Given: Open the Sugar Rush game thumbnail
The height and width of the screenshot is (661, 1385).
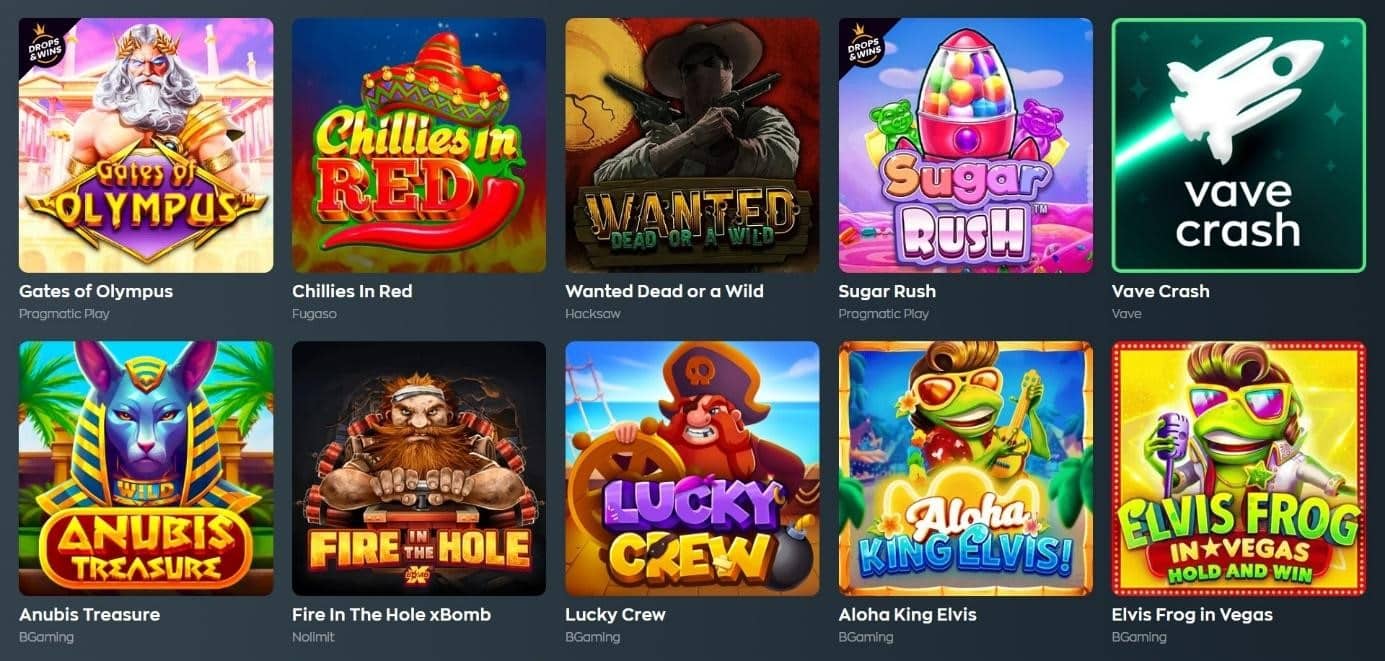Looking at the screenshot, I should point(965,145).
